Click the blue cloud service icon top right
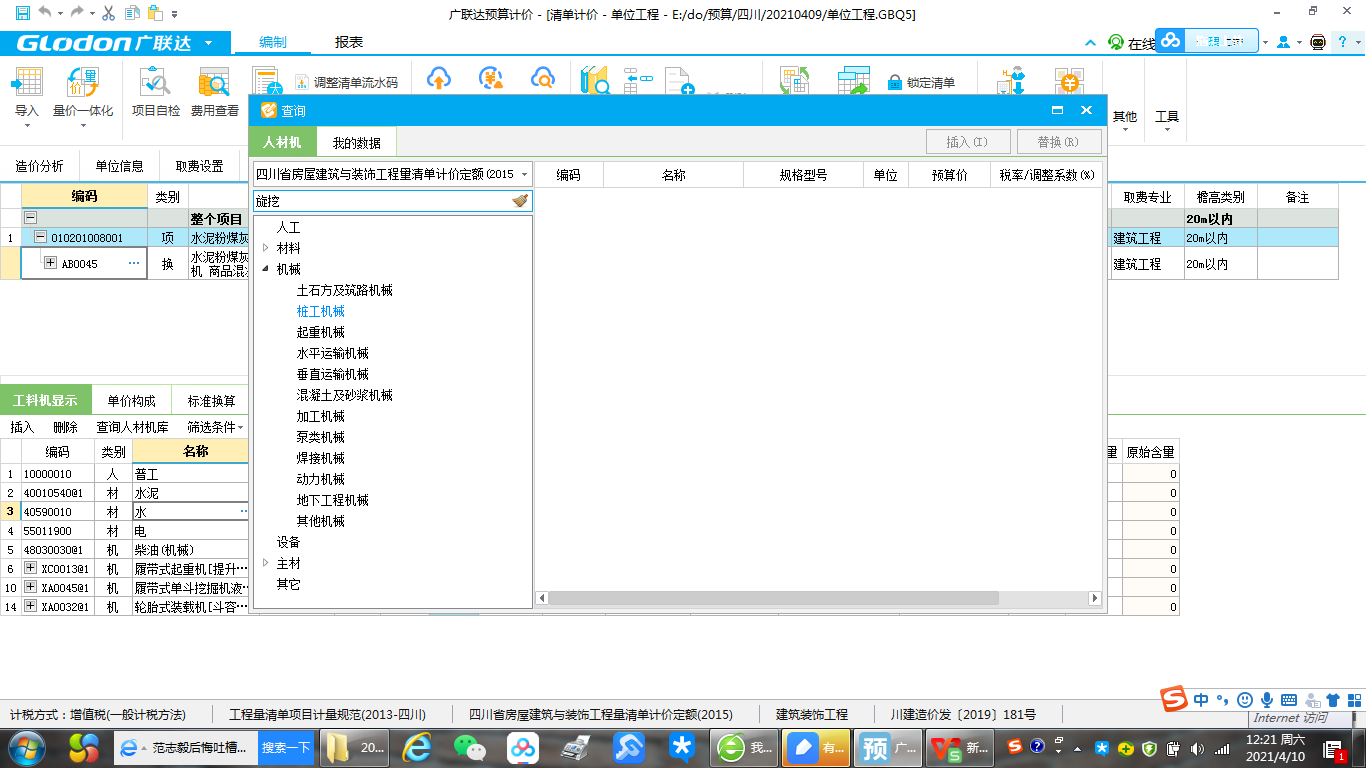 point(1171,42)
